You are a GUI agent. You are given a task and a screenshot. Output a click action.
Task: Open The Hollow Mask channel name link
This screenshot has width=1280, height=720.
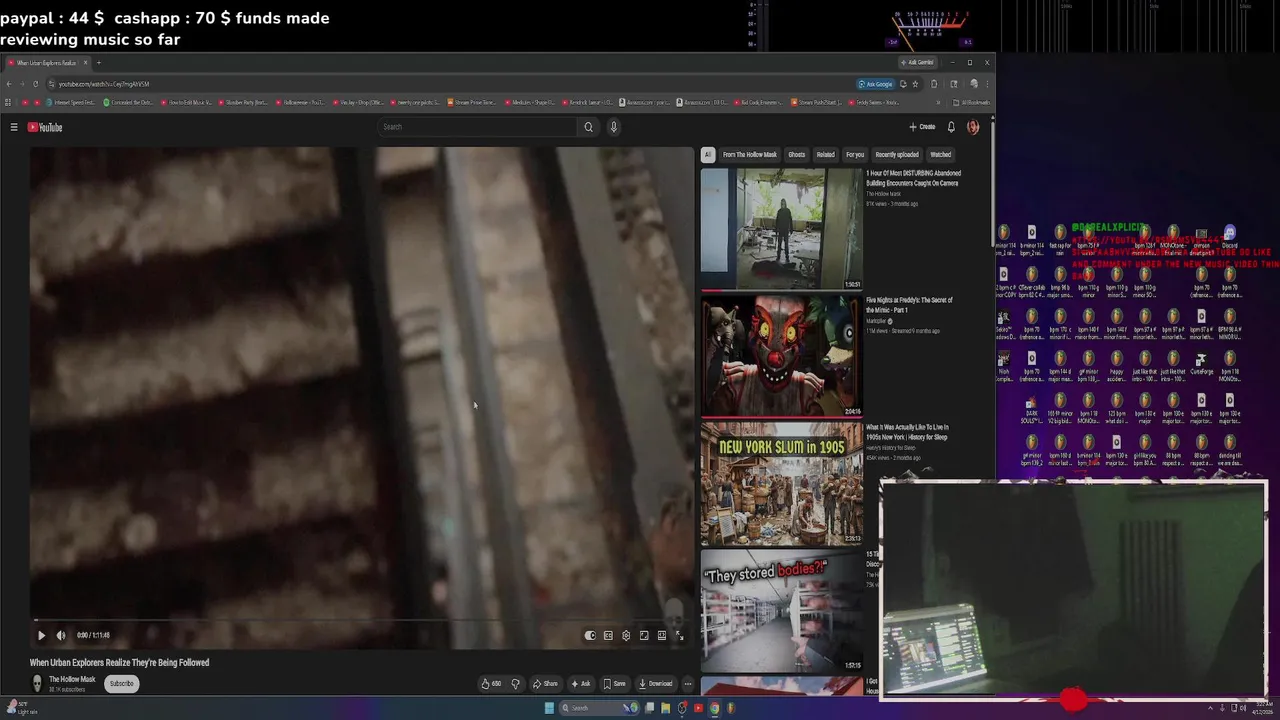(x=72, y=679)
